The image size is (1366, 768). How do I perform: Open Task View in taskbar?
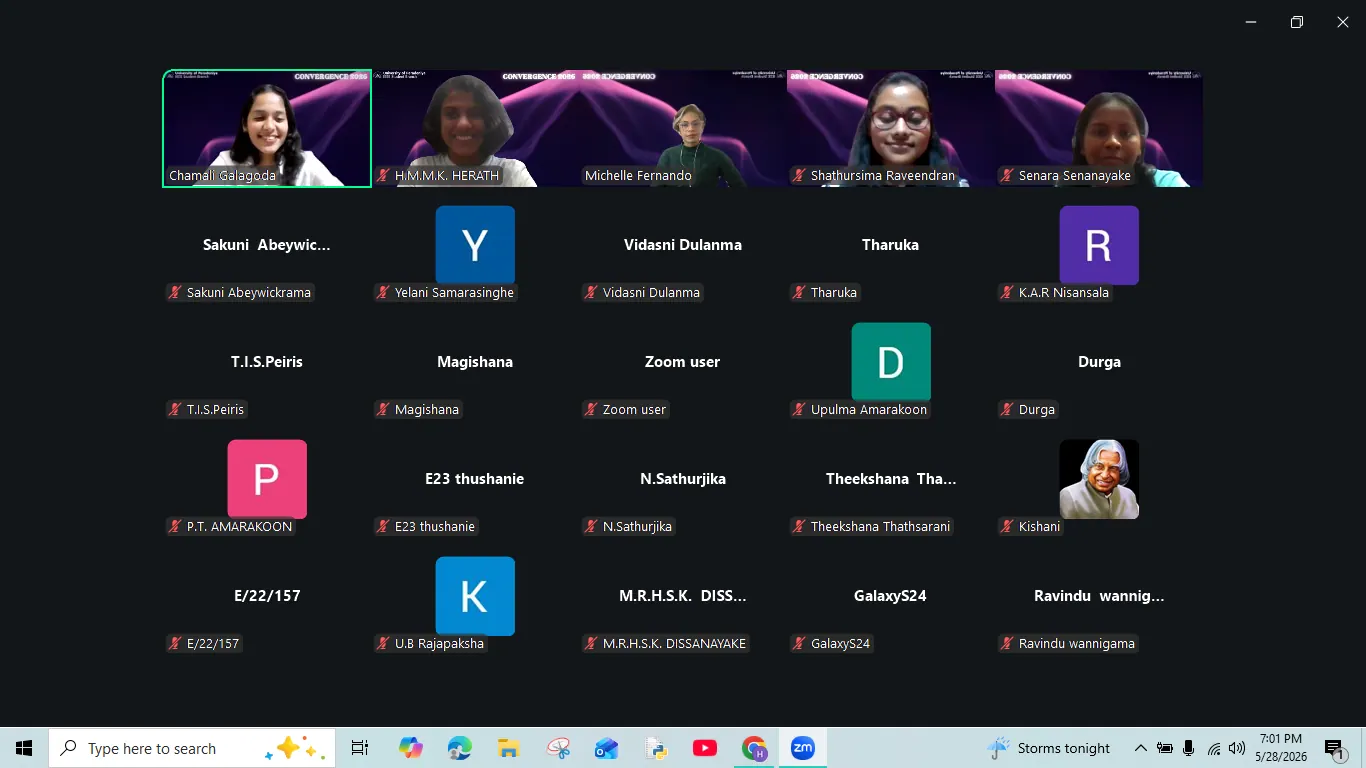(x=360, y=748)
